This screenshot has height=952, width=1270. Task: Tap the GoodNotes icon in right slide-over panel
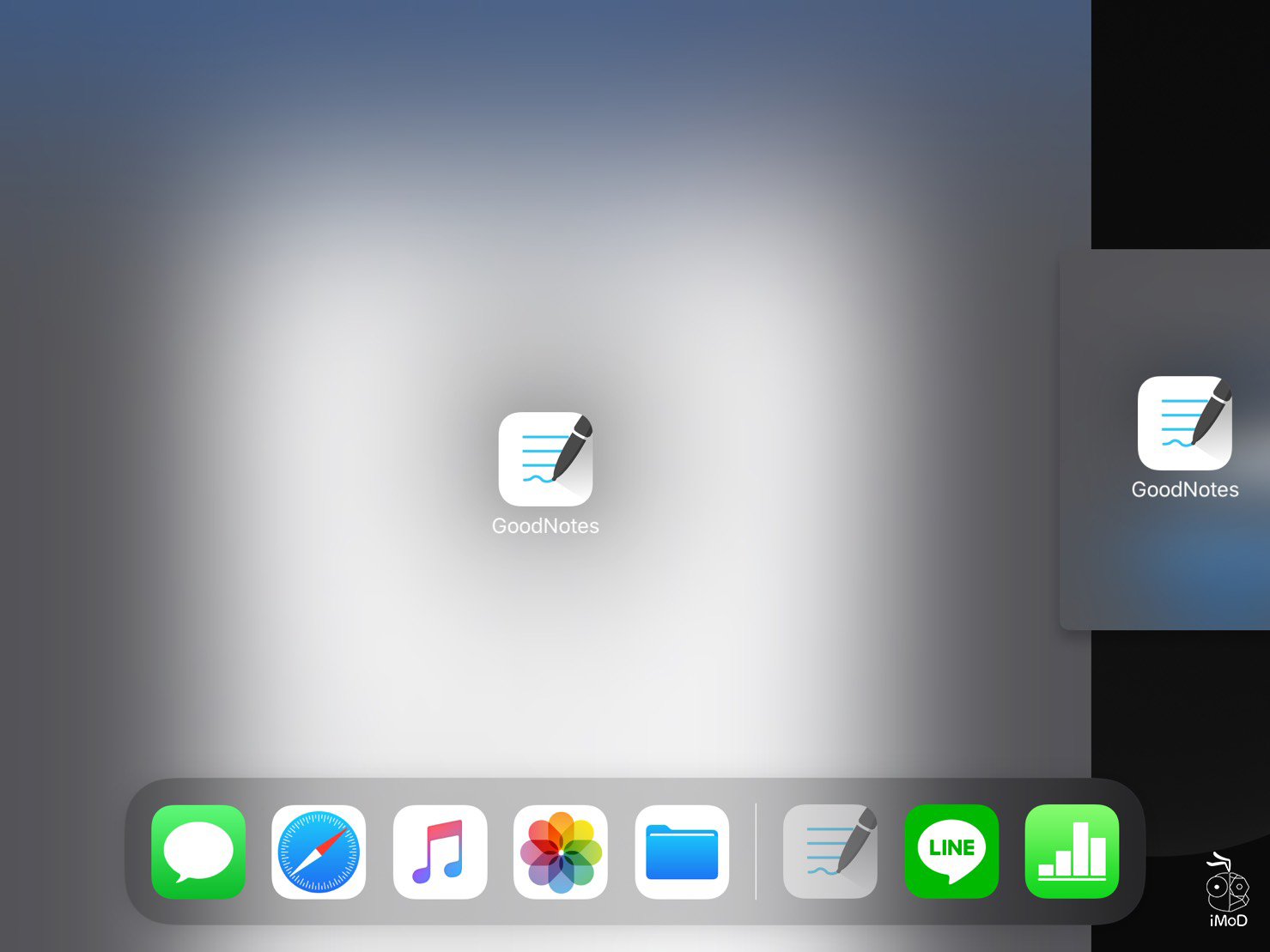1184,423
